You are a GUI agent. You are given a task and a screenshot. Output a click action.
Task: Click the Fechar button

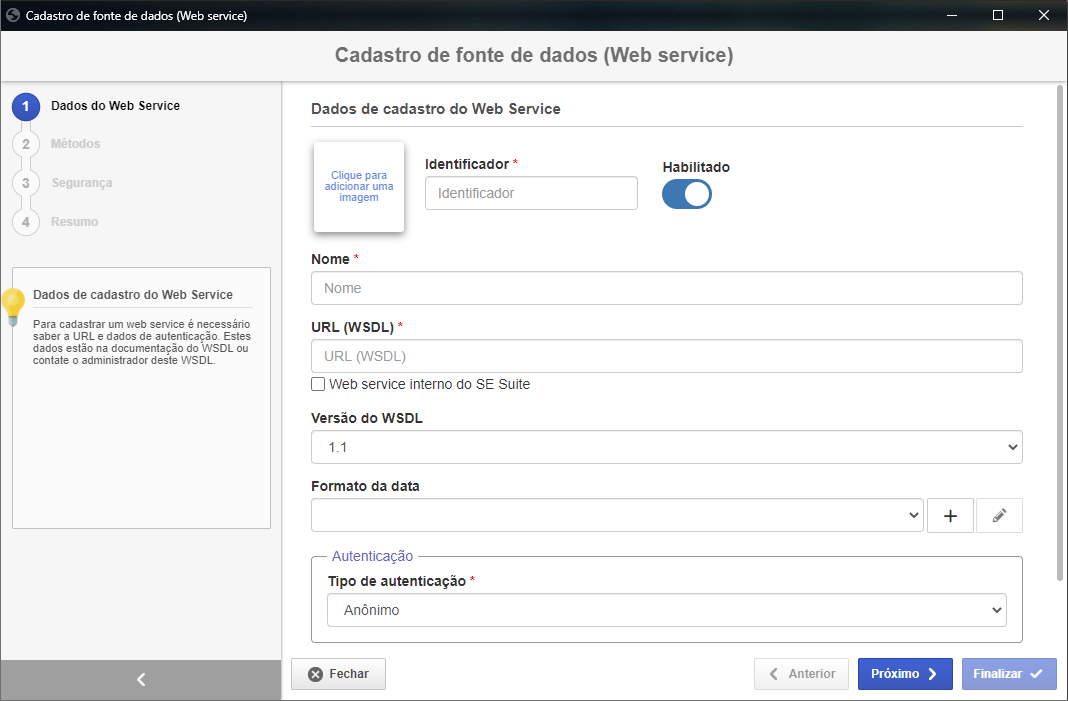click(x=339, y=674)
